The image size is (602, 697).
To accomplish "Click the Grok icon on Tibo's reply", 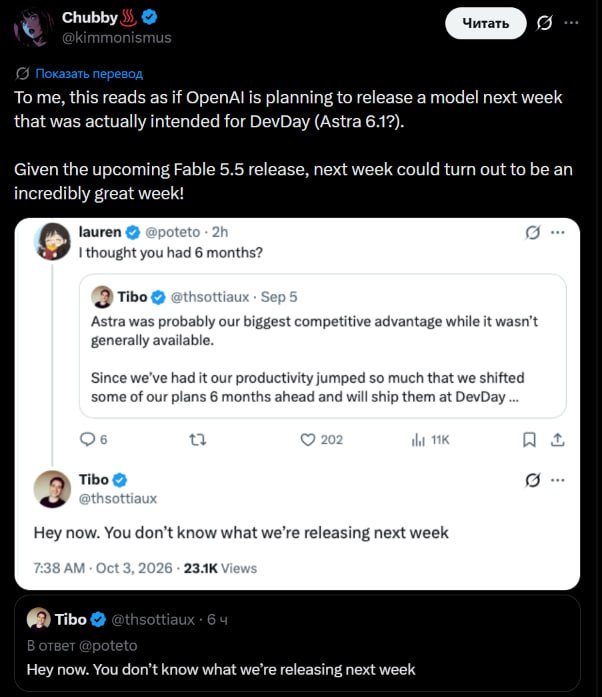I will coord(533,480).
